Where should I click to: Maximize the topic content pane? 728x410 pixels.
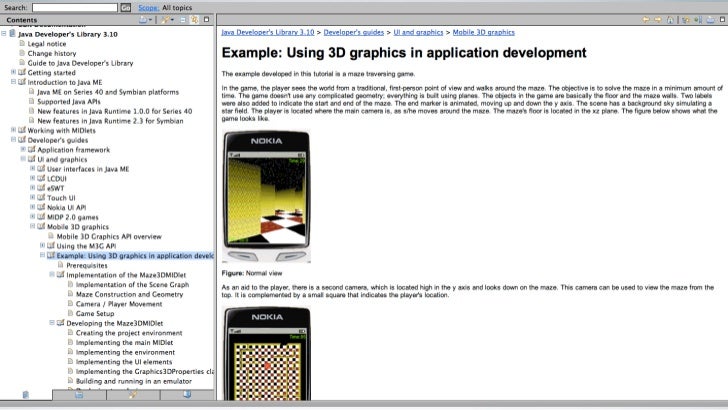[722, 20]
